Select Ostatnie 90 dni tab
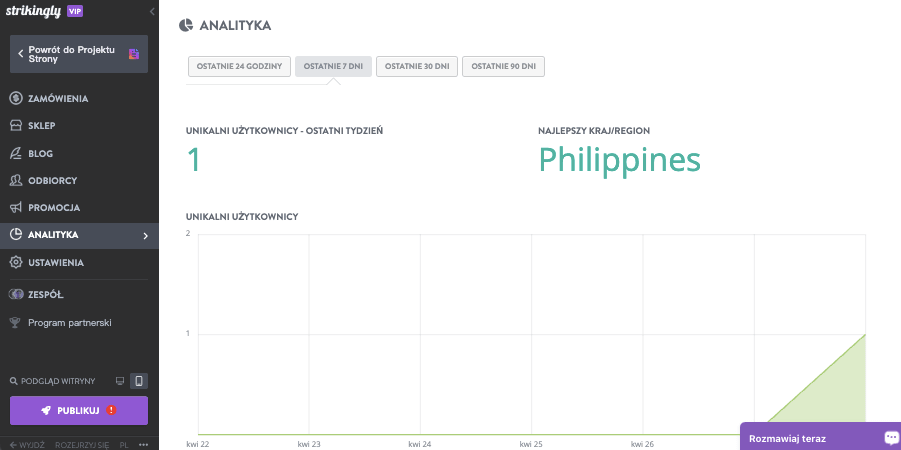This screenshot has height=450, width=901. click(x=503, y=66)
